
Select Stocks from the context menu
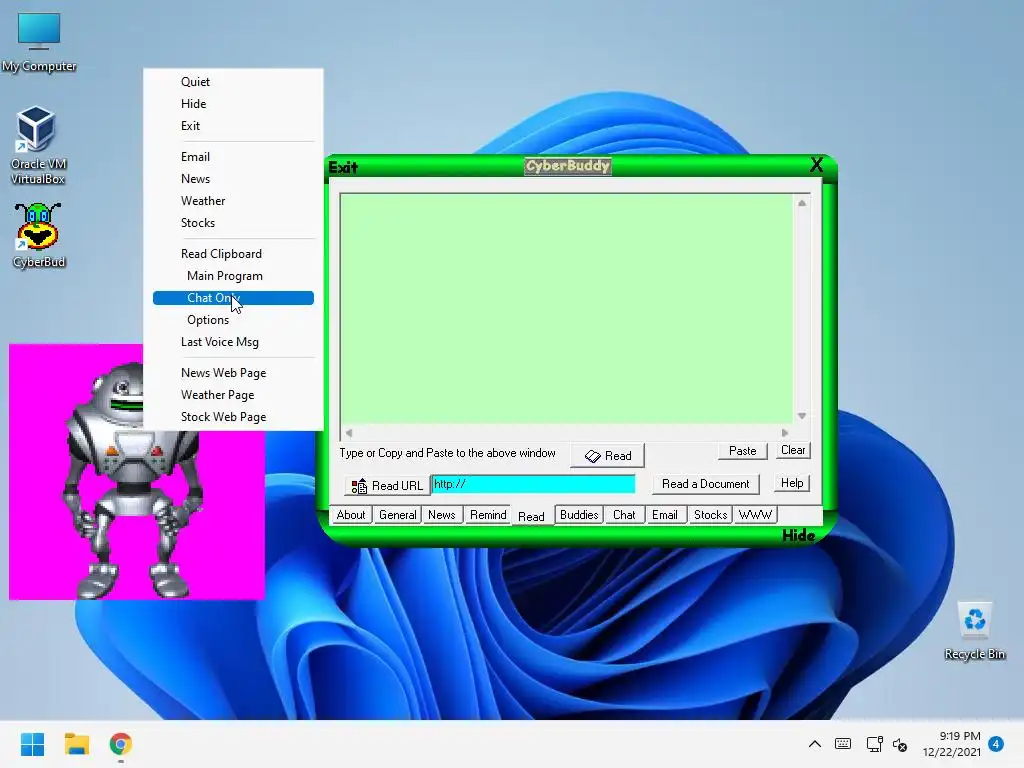233,223
